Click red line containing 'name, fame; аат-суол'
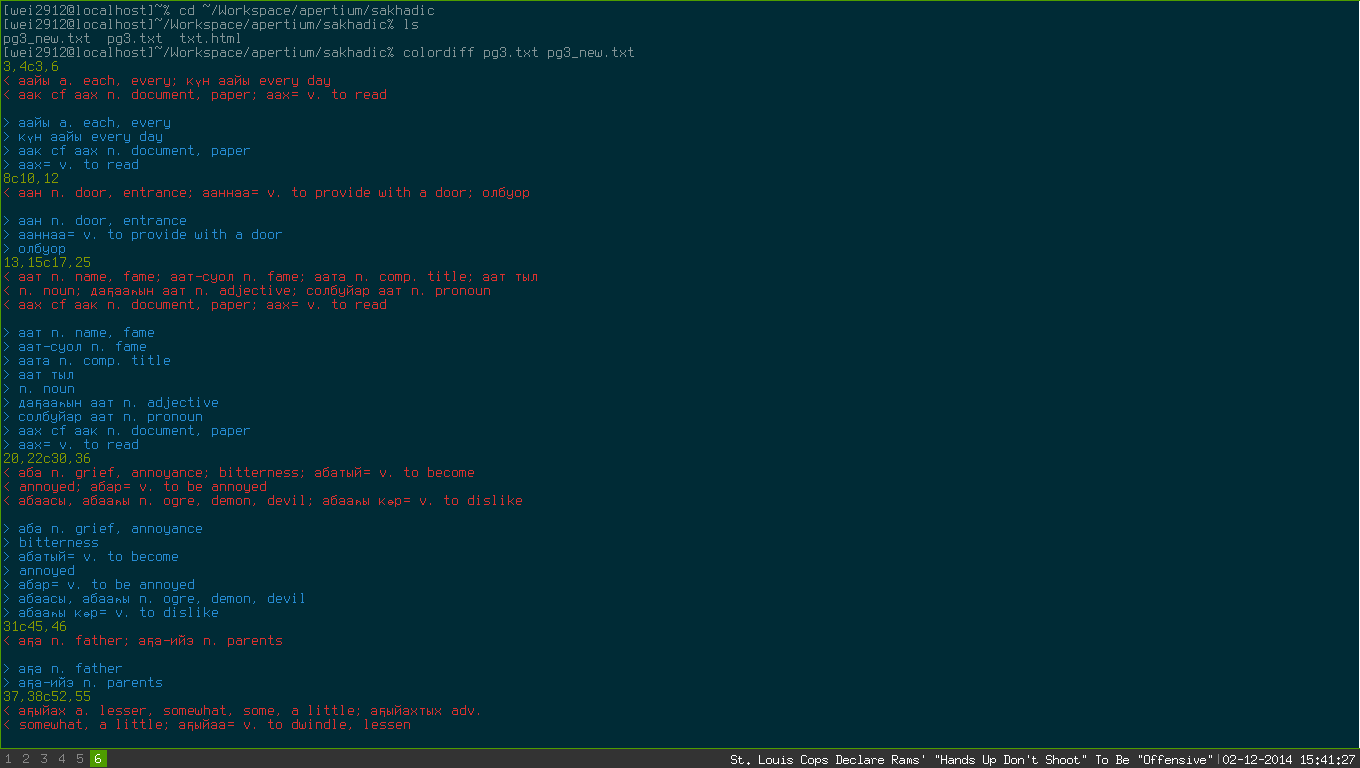Screen dimensions: 1360x768 click(x=271, y=277)
